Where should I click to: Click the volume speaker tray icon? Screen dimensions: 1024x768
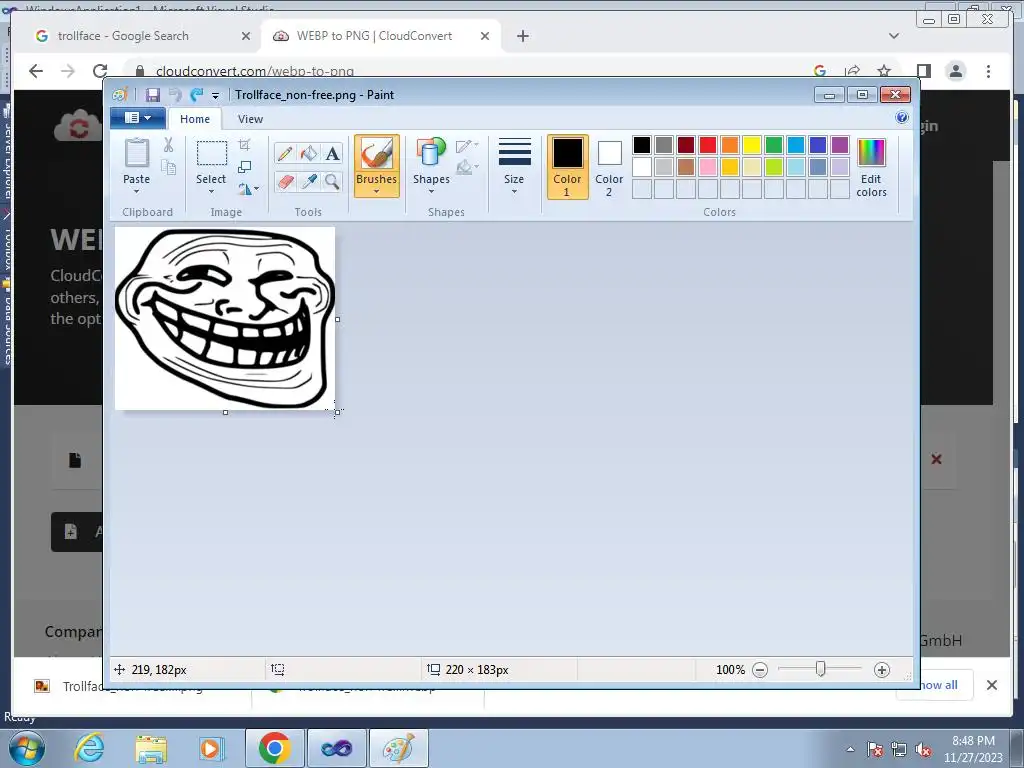pyautogui.click(x=923, y=749)
